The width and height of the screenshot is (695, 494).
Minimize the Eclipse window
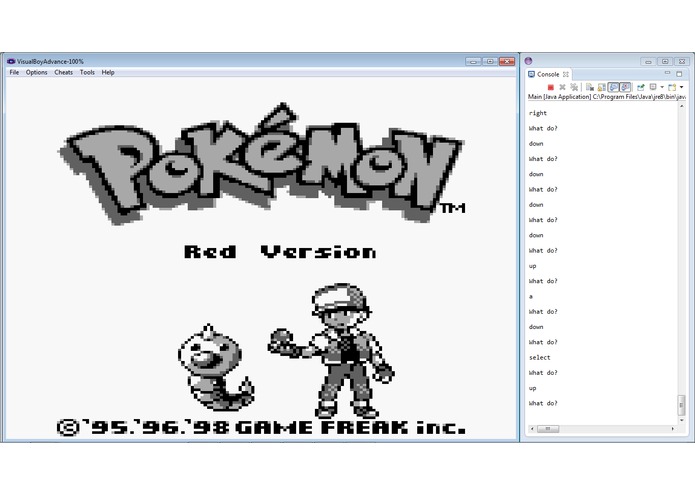pyautogui.click(x=648, y=62)
